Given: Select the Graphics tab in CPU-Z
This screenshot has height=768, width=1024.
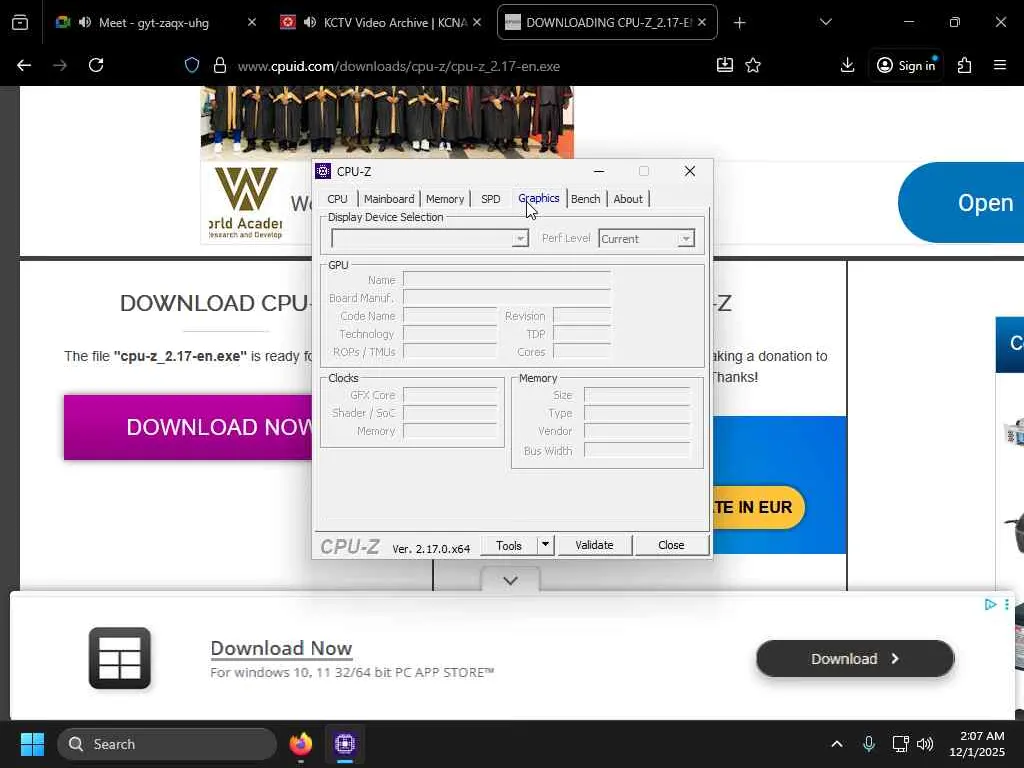Looking at the screenshot, I should pos(539,198).
